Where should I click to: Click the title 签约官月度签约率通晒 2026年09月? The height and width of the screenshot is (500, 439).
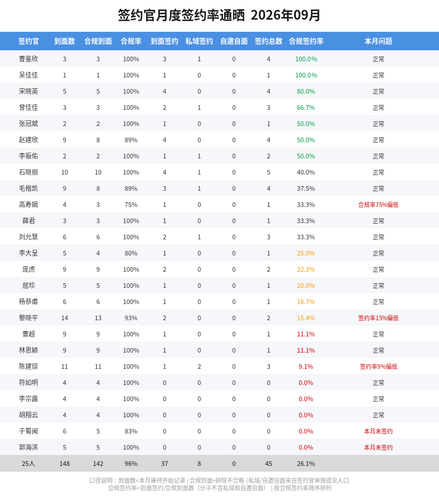tap(219, 15)
